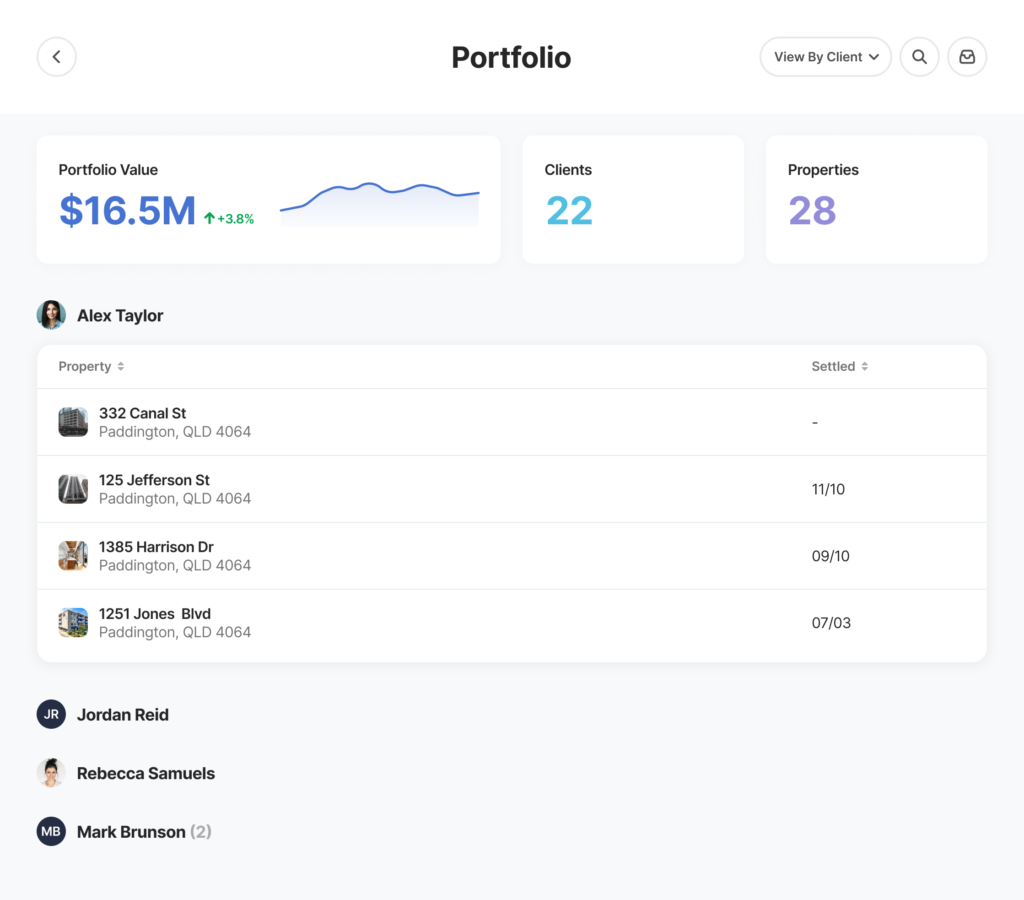Open the 125 Jefferson St property

(x=154, y=480)
